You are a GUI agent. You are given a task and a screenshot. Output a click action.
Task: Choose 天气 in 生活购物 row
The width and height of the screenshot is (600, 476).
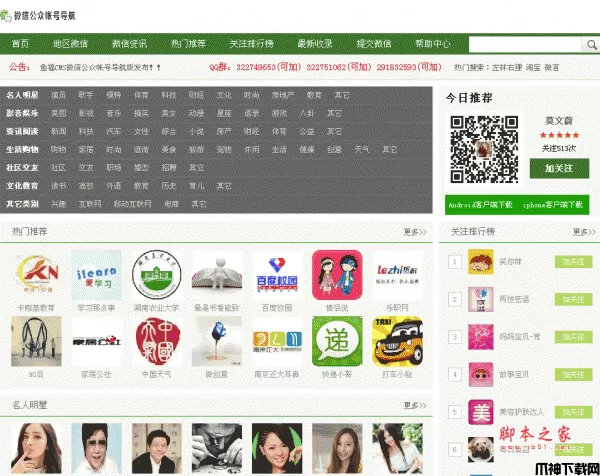point(362,150)
